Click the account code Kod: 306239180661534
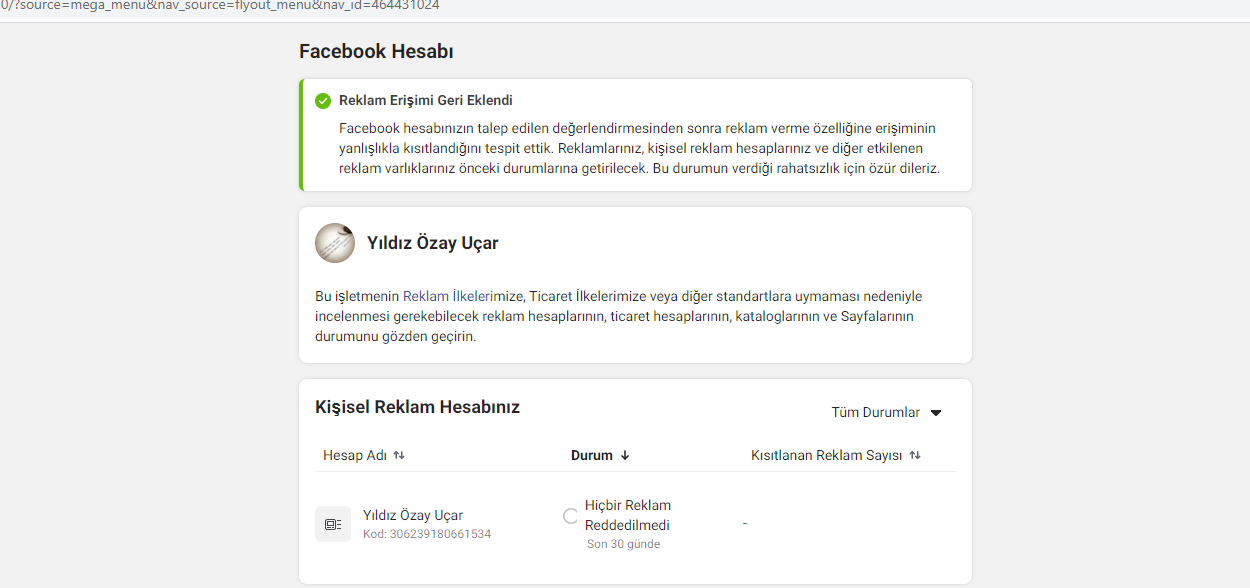The width and height of the screenshot is (1250, 588). click(x=427, y=534)
